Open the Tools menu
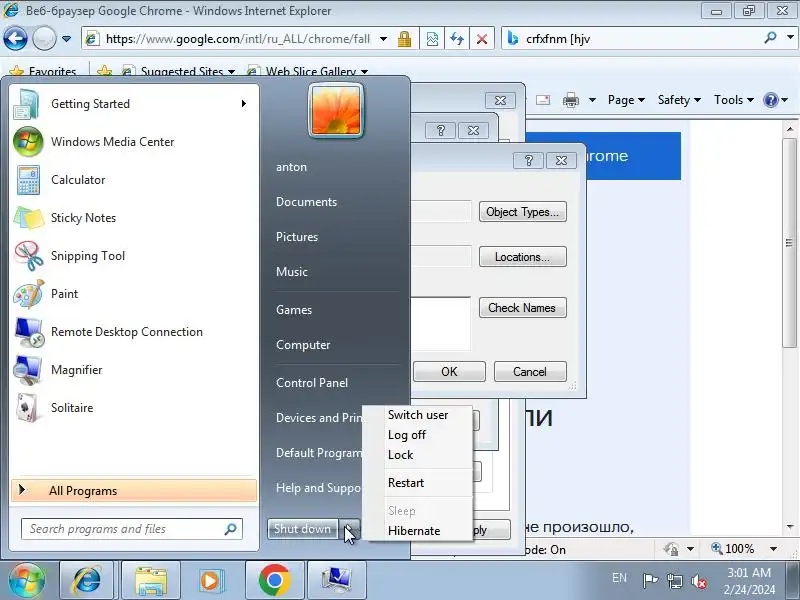Viewport: 800px width, 600px height. [x=734, y=100]
